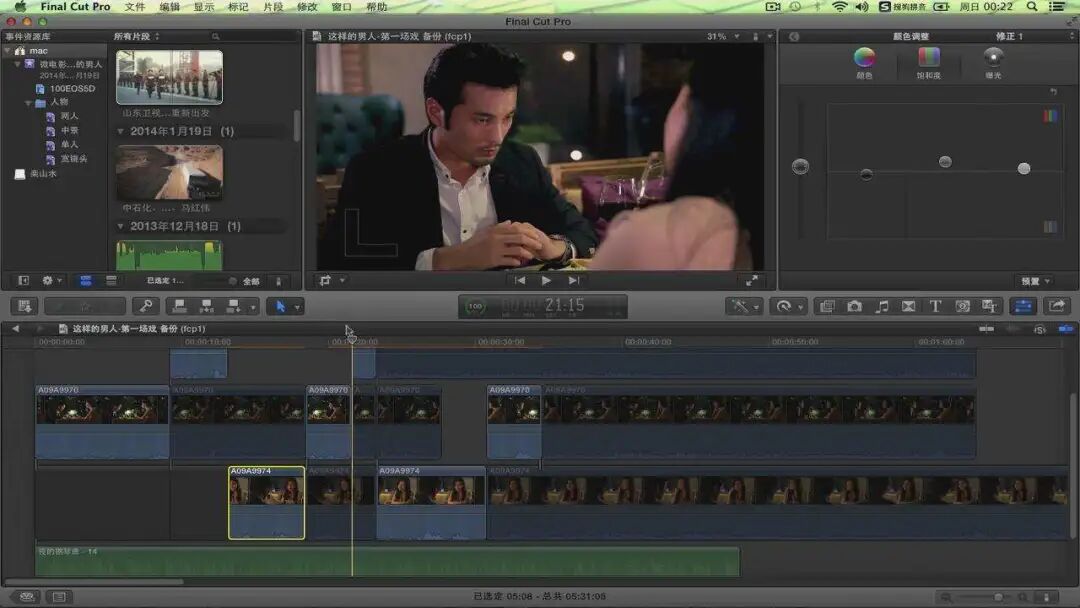Open the 文件 menu
This screenshot has height=608, width=1080.
(x=134, y=7)
